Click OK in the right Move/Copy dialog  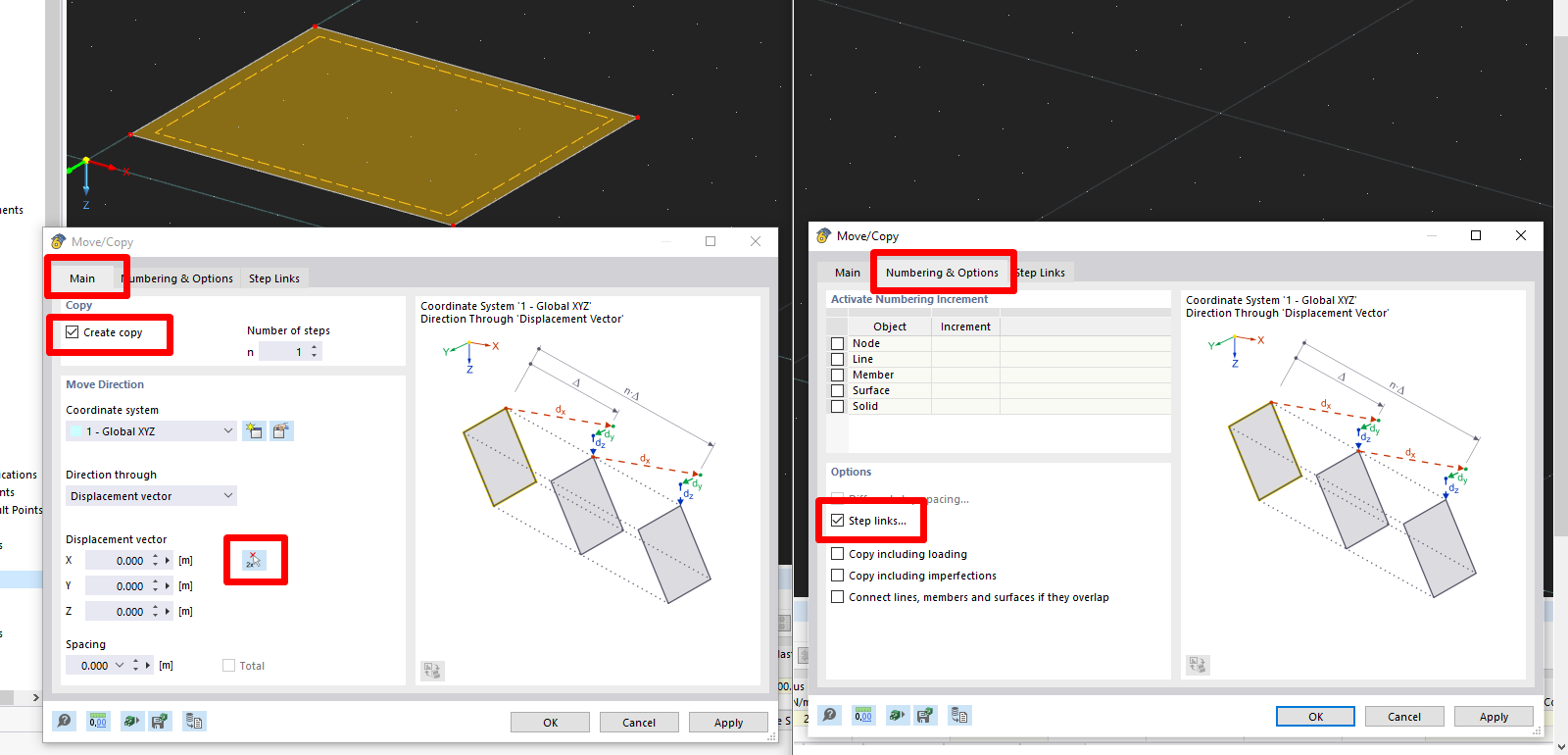click(x=1315, y=717)
